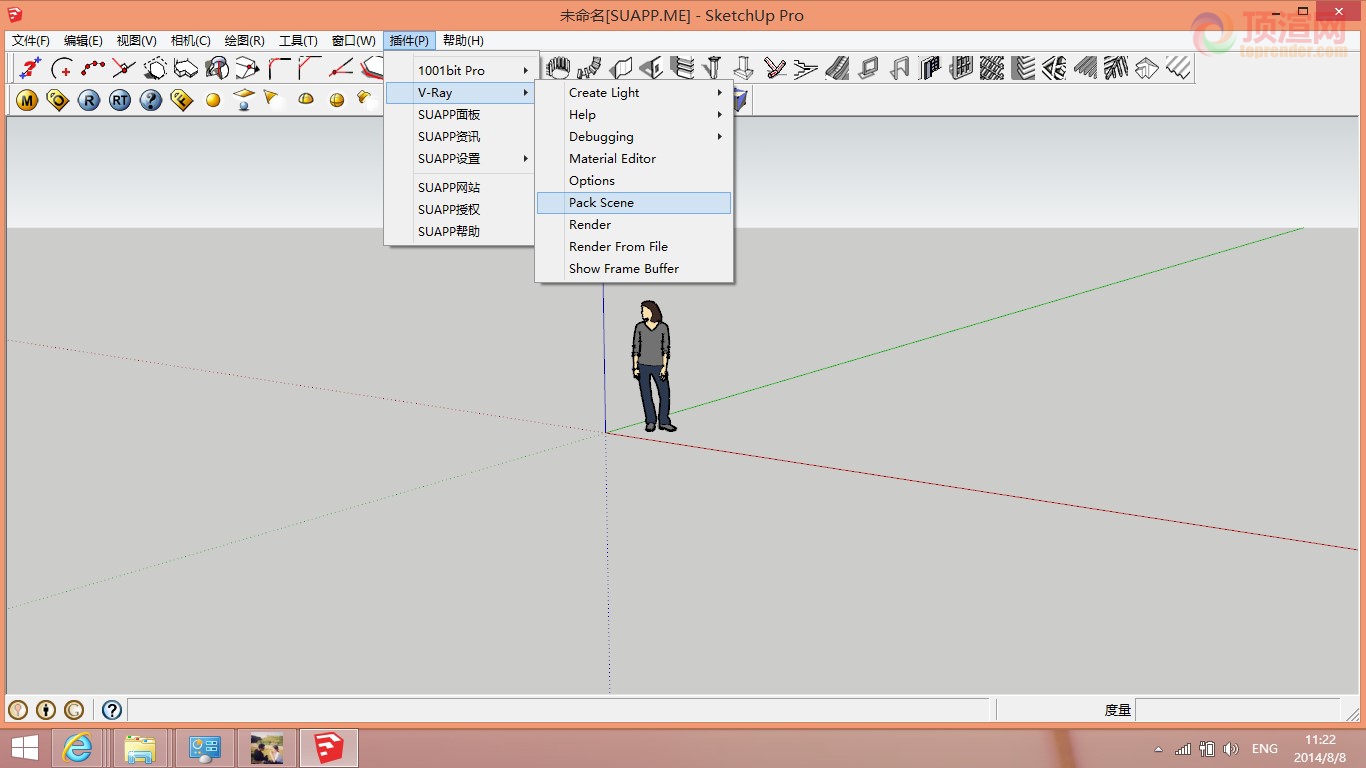Select the V-Ray dome light icon
This screenshot has width=1366, height=768.
306,100
